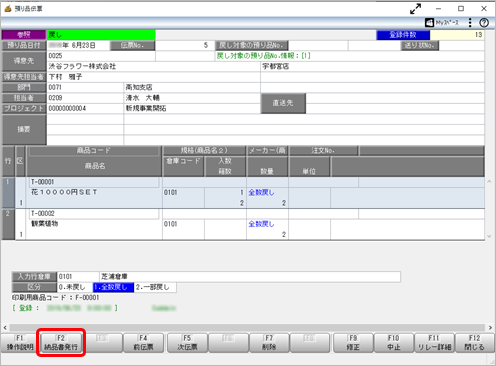Click 全数戻し link in row 2
This screenshot has width=496, height=366.
[x=261, y=224]
